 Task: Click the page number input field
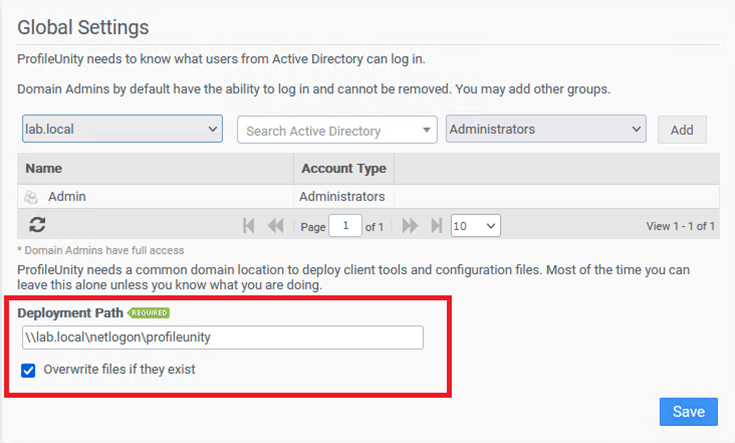tap(345, 226)
